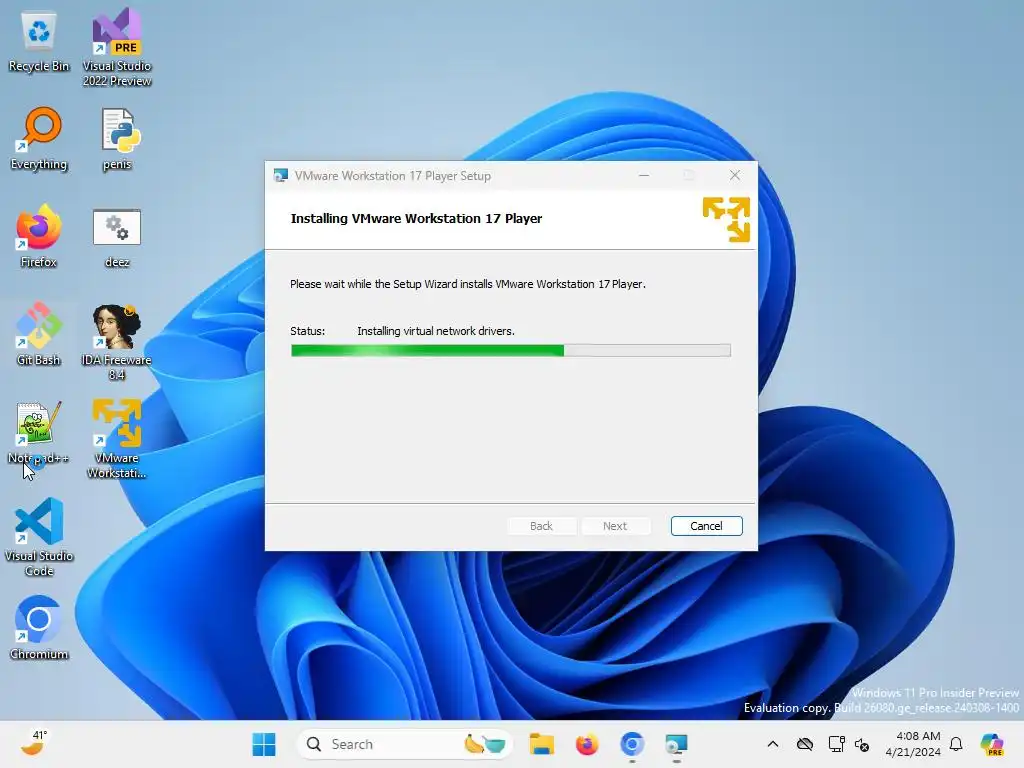Screen dimensions: 1024x768
Task: Open the Recycle Bin desktop icon
Action: click(39, 42)
